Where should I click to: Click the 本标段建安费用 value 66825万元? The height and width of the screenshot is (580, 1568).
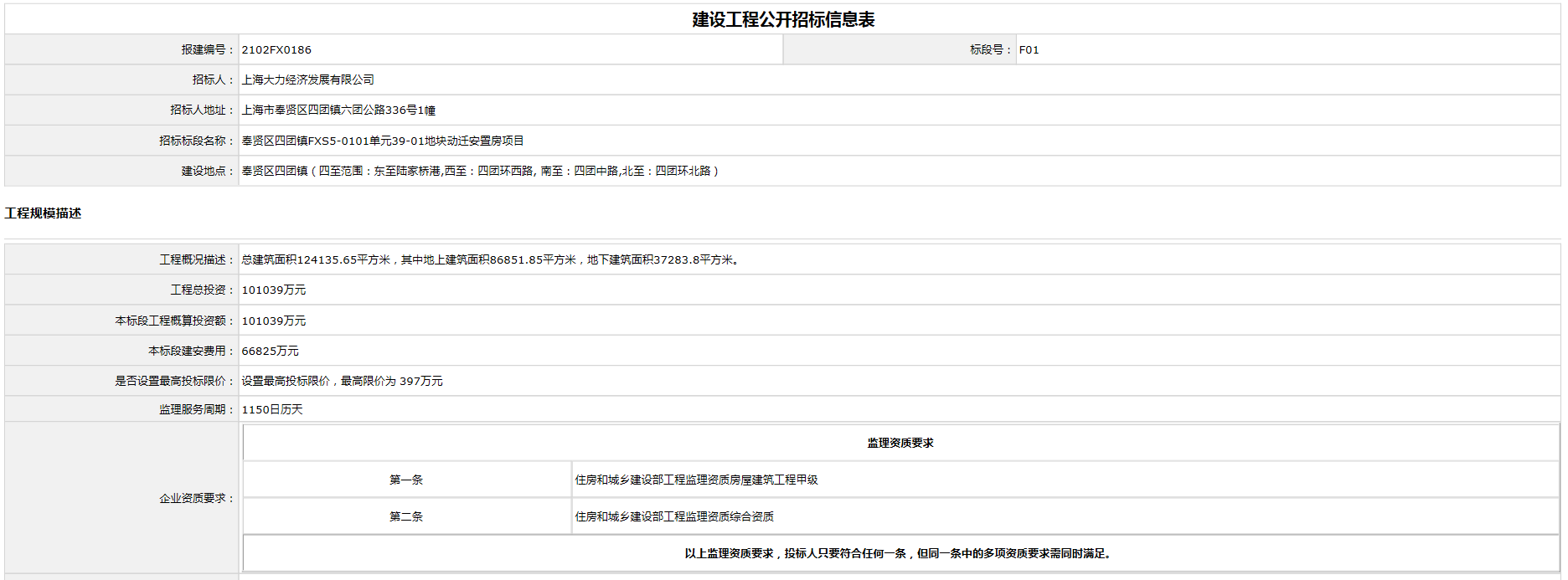(x=270, y=352)
